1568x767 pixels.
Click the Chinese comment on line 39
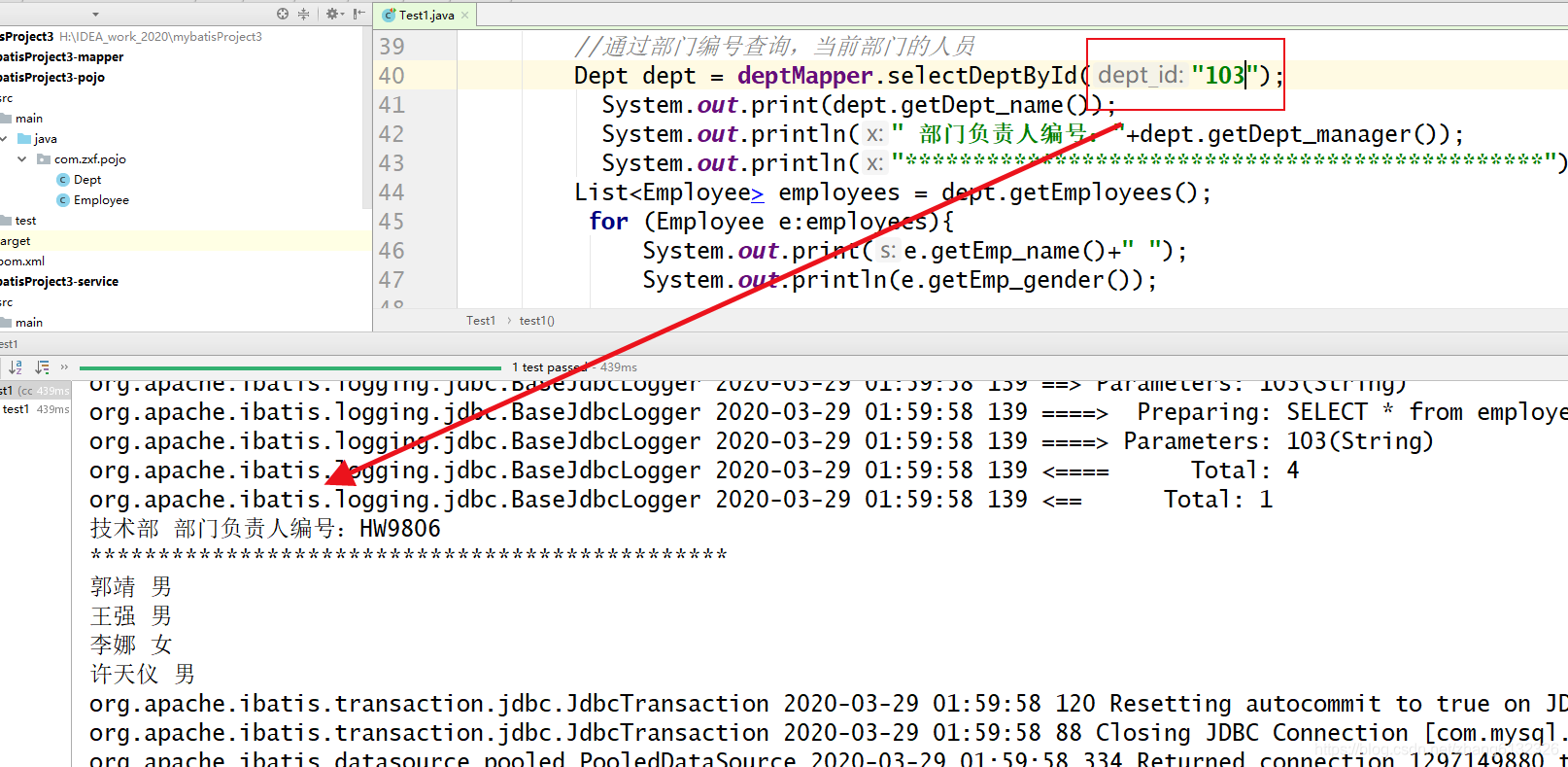(x=774, y=47)
